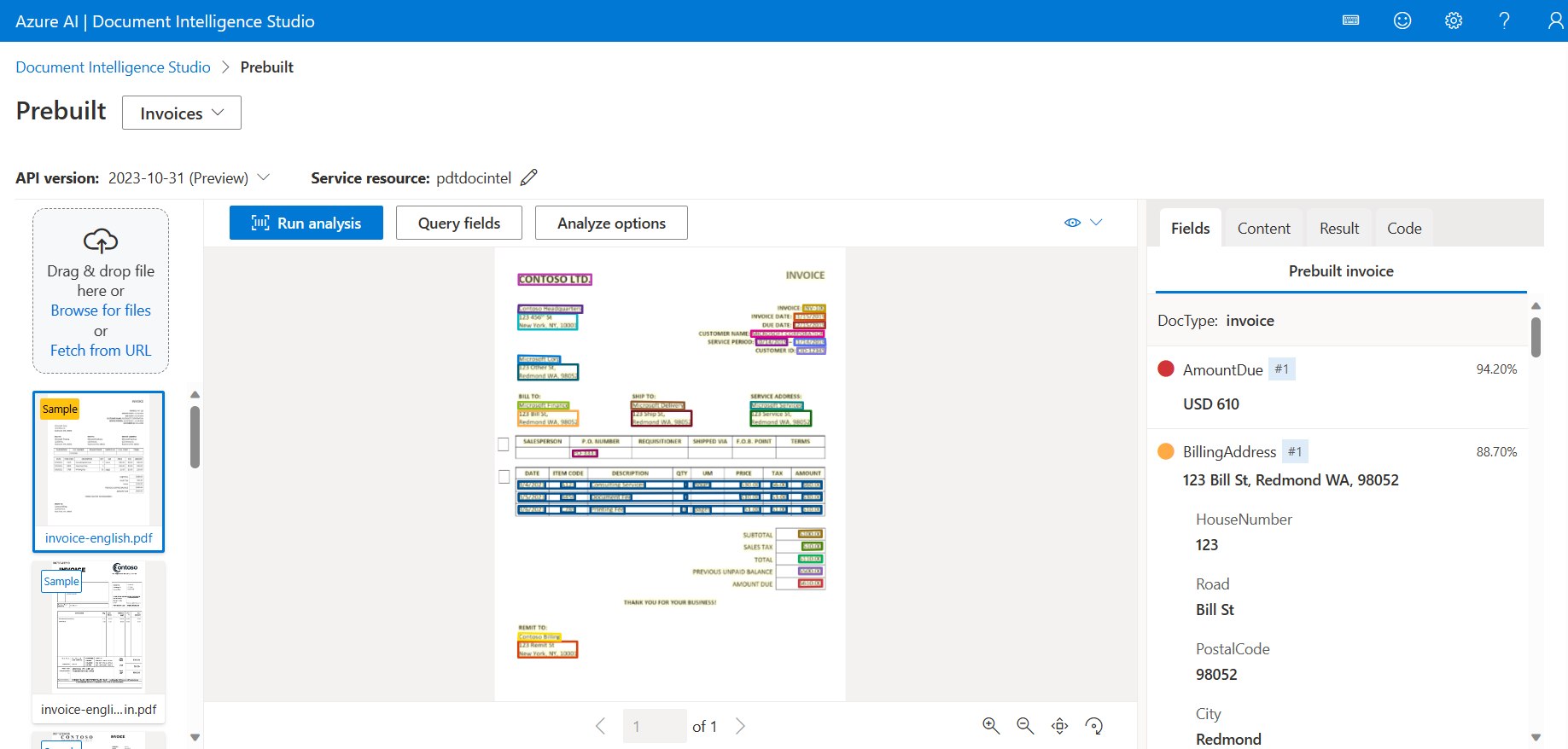Go to previous page arrow

600,726
